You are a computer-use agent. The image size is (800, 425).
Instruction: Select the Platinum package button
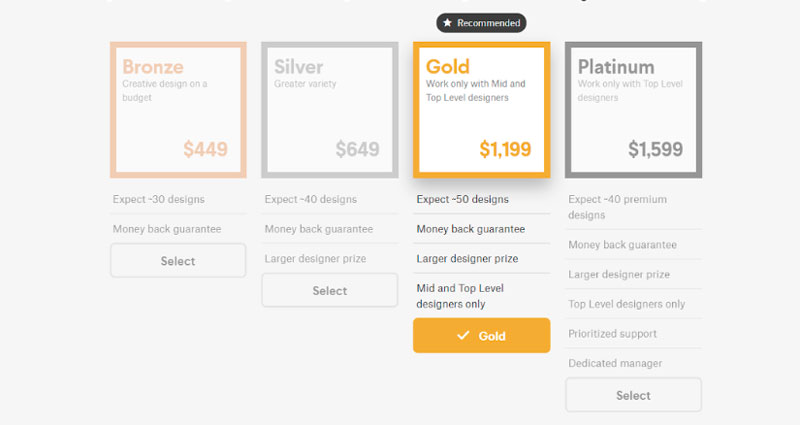pos(633,395)
